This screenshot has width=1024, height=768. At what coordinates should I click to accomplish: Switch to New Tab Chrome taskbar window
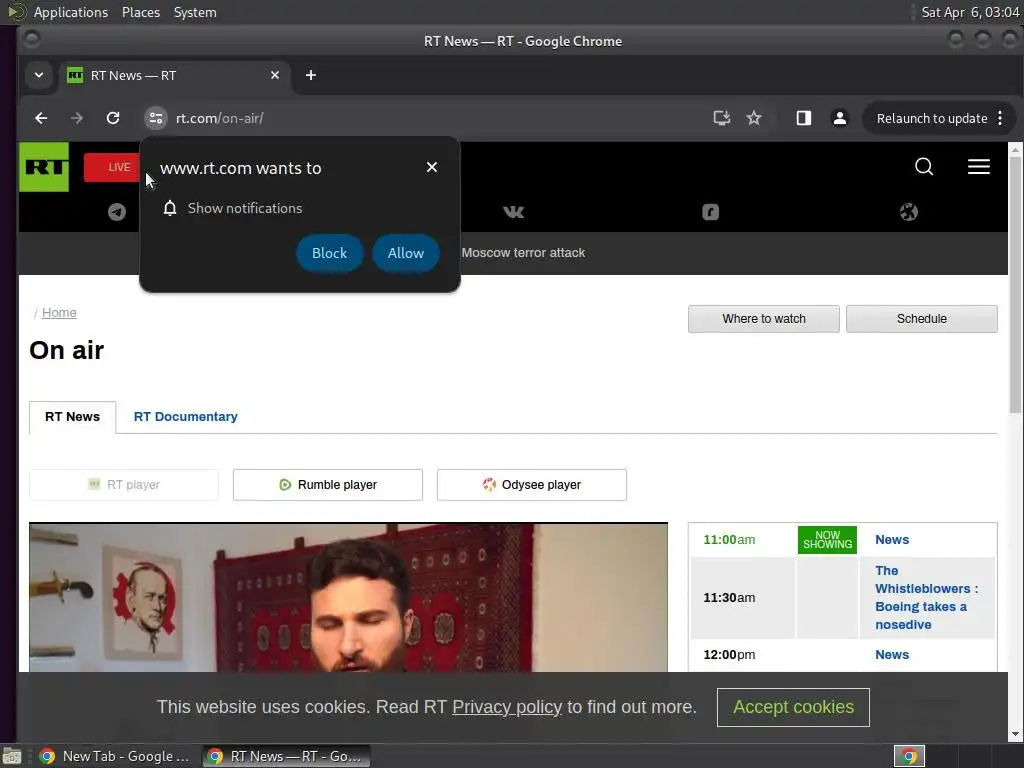click(114, 756)
